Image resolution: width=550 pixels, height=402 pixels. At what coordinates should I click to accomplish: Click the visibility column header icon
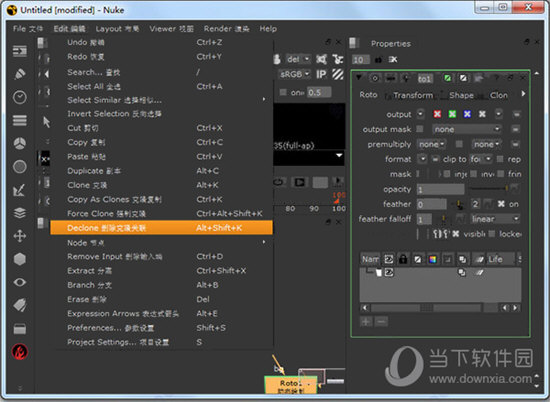pyautogui.click(x=388, y=259)
